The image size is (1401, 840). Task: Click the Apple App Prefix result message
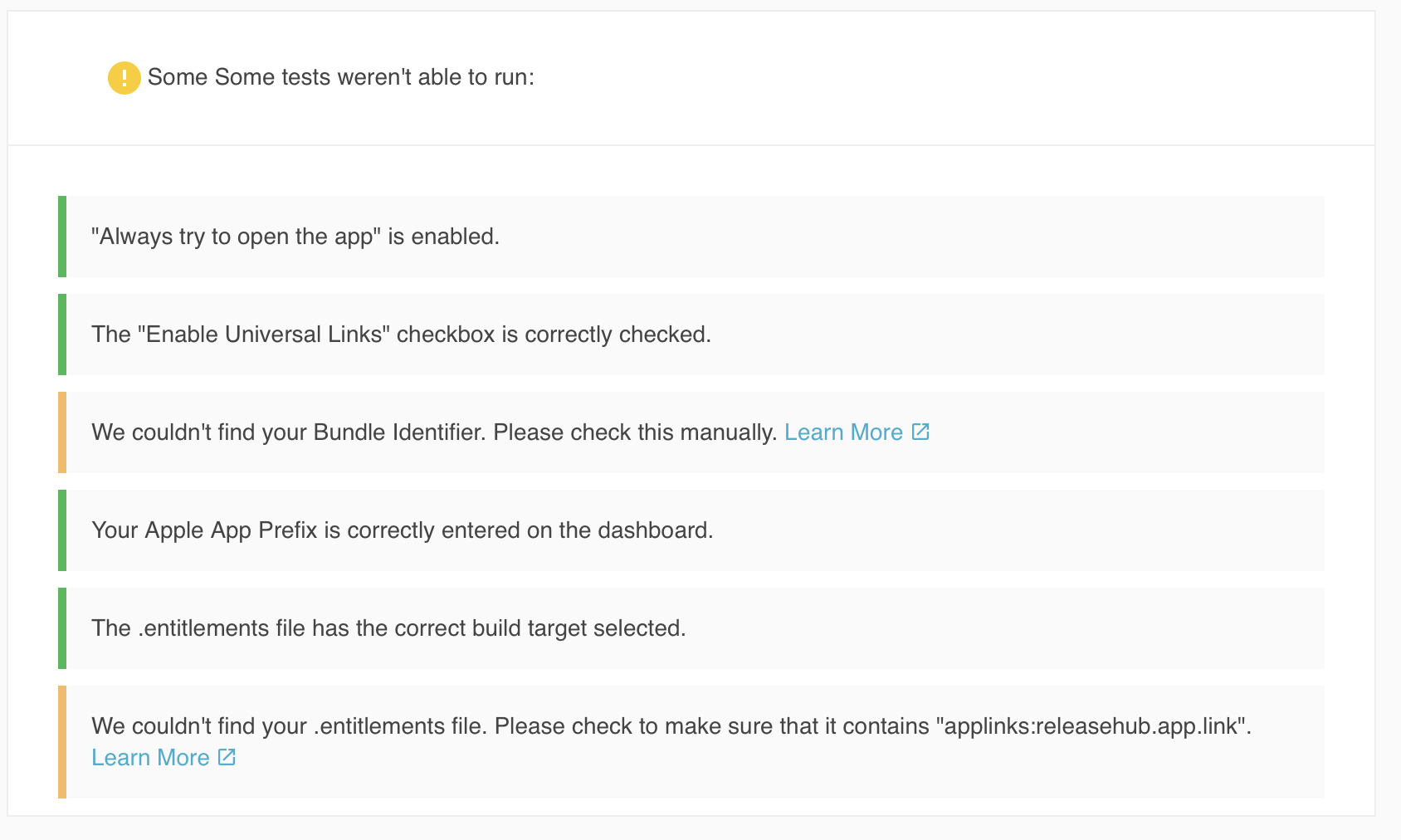tap(402, 530)
